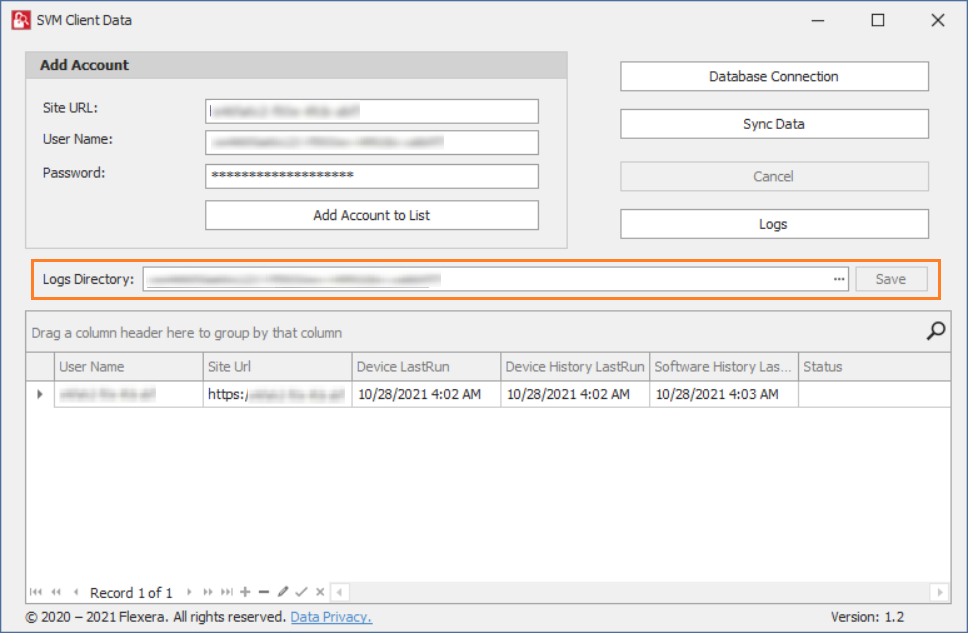
Task: Append new record with plus icon
Action: (x=246, y=592)
